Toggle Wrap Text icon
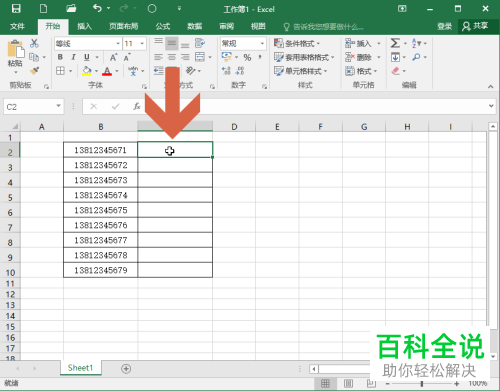 coord(200,43)
